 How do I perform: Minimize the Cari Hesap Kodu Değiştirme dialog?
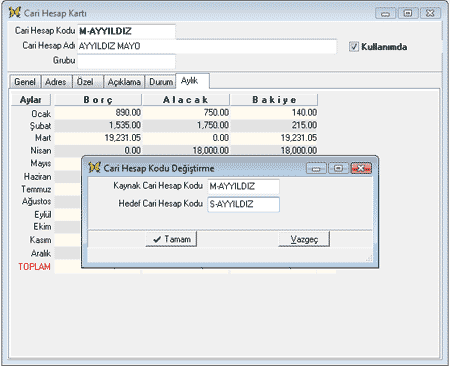[x=316, y=168]
